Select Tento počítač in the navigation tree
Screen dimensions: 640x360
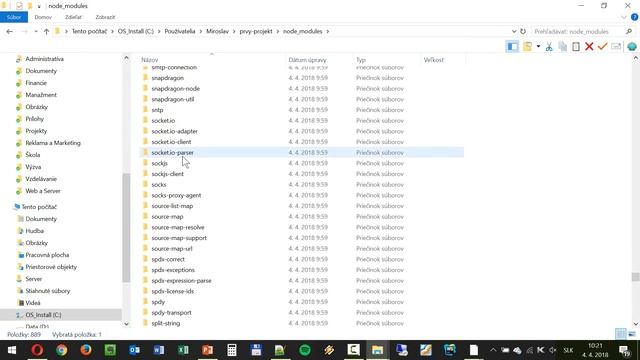pyautogui.click(x=39, y=207)
